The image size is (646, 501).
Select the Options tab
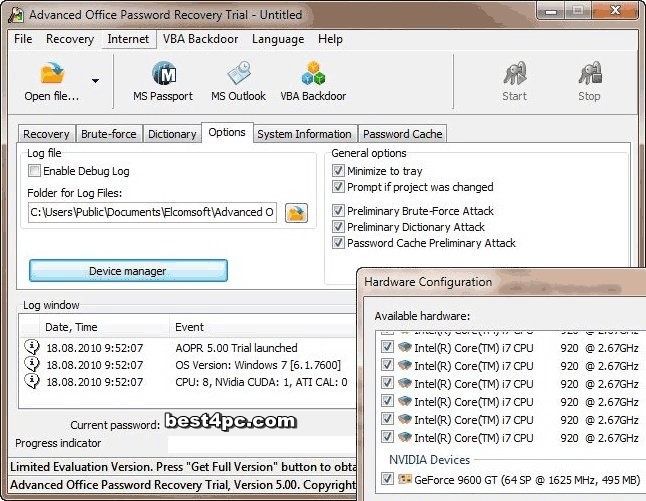pyautogui.click(x=227, y=132)
